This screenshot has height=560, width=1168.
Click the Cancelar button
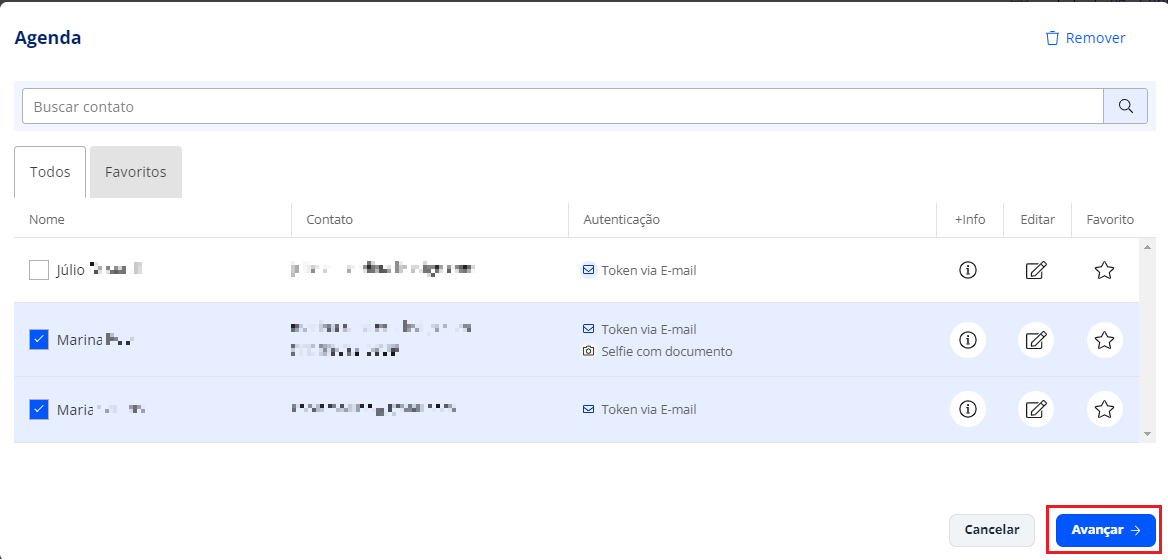991,530
